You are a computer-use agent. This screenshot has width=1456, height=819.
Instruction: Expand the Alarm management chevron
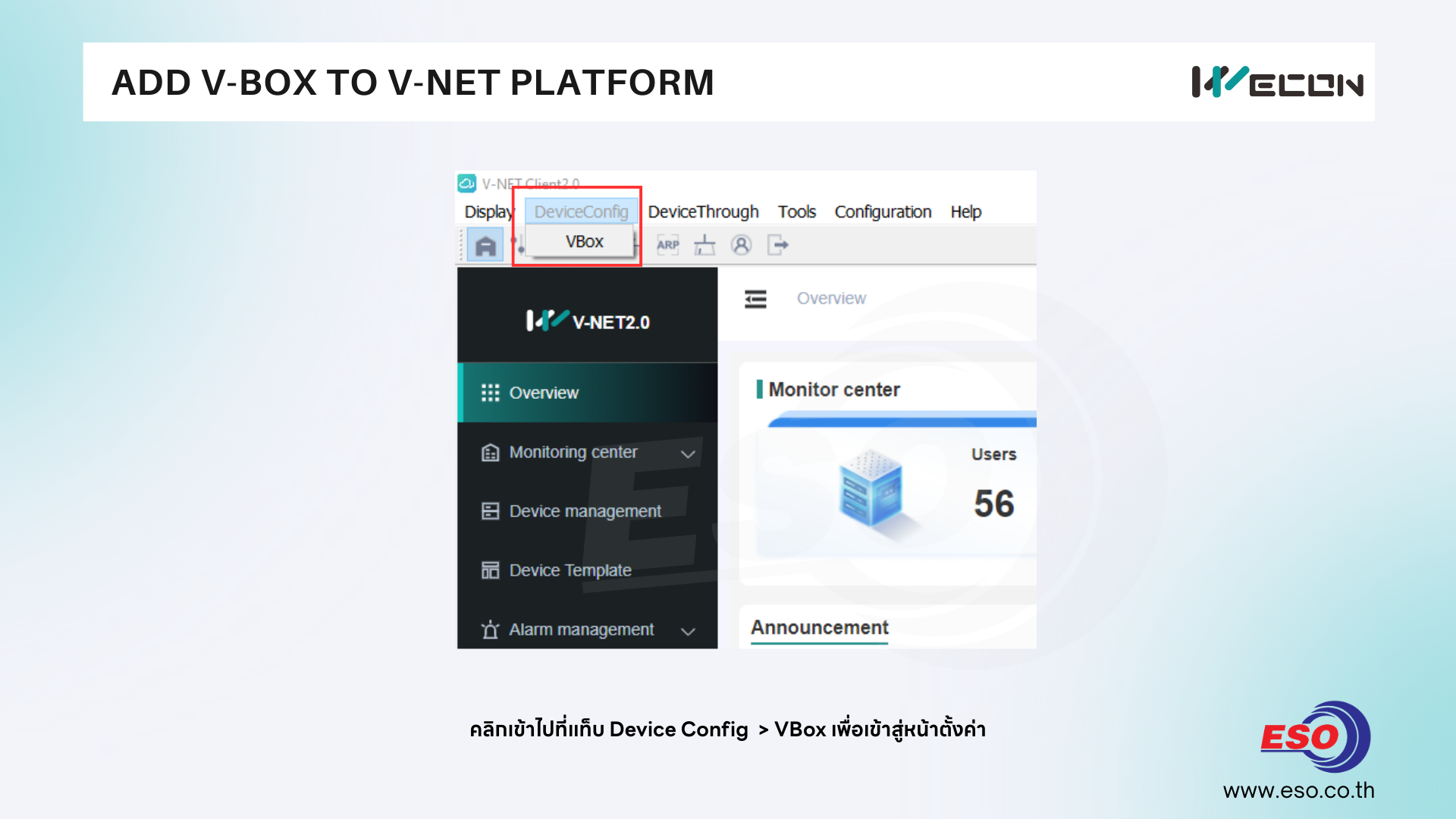point(688,631)
